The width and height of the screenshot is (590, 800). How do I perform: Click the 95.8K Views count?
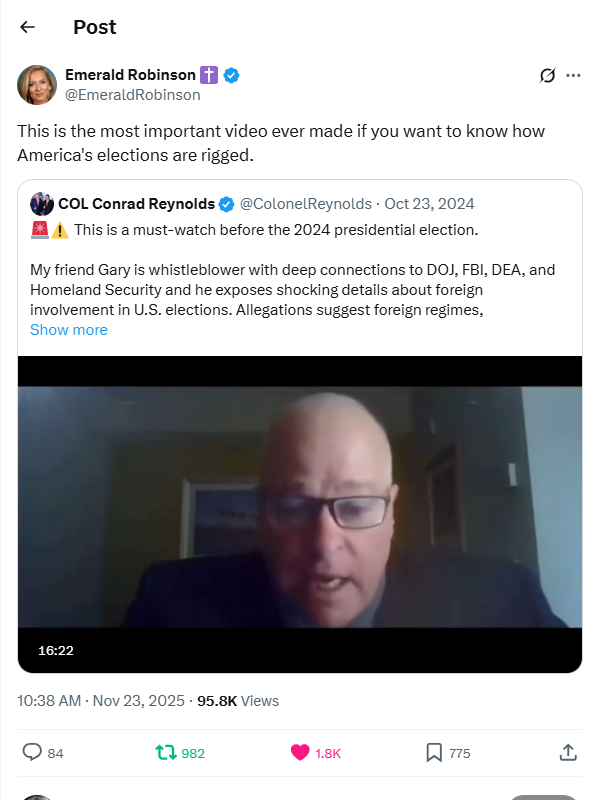pos(238,701)
